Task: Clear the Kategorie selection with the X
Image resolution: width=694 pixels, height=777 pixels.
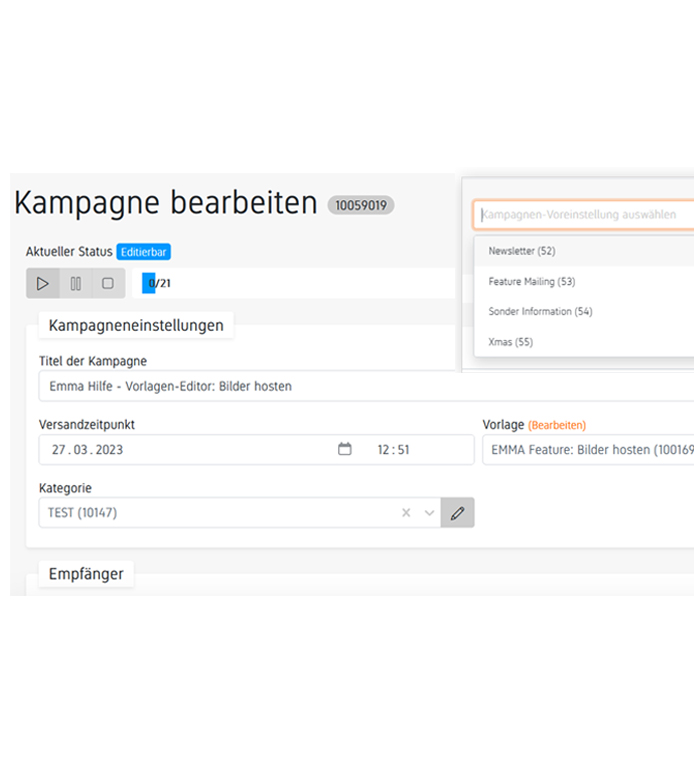Action: [x=406, y=513]
